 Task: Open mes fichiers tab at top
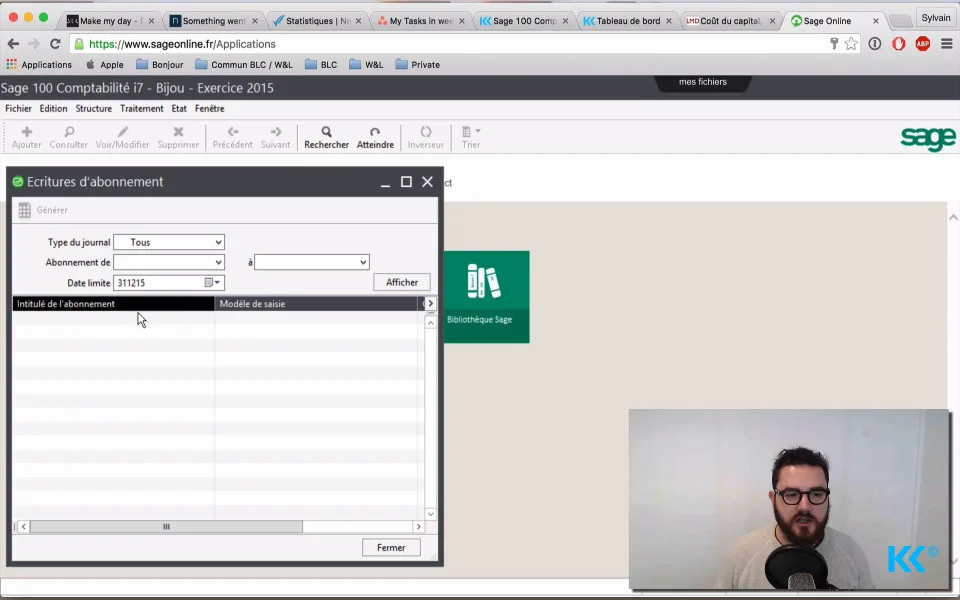point(702,82)
